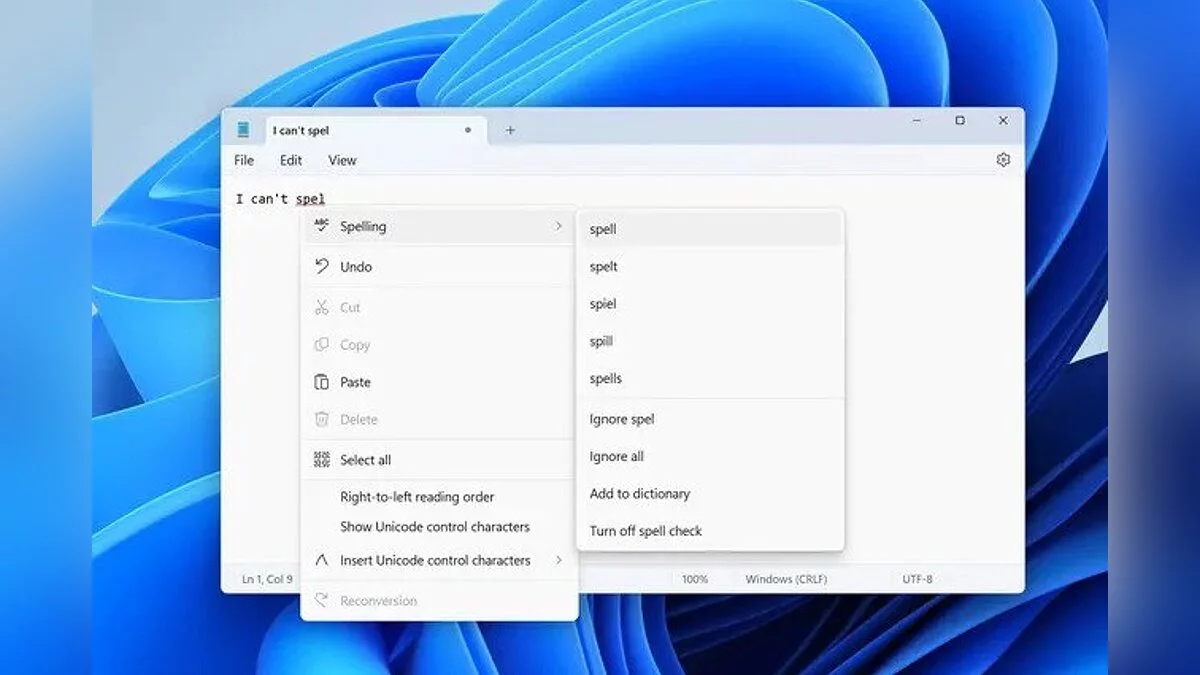
Task: Click the 100% zoom level in status bar
Action: tap(695, 579)
